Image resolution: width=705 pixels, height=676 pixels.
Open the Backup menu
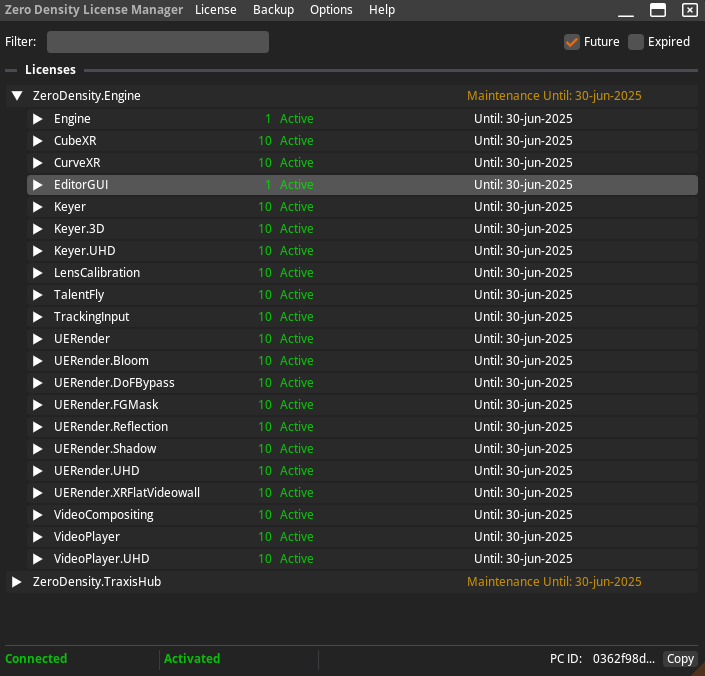[x=273, y=10]
